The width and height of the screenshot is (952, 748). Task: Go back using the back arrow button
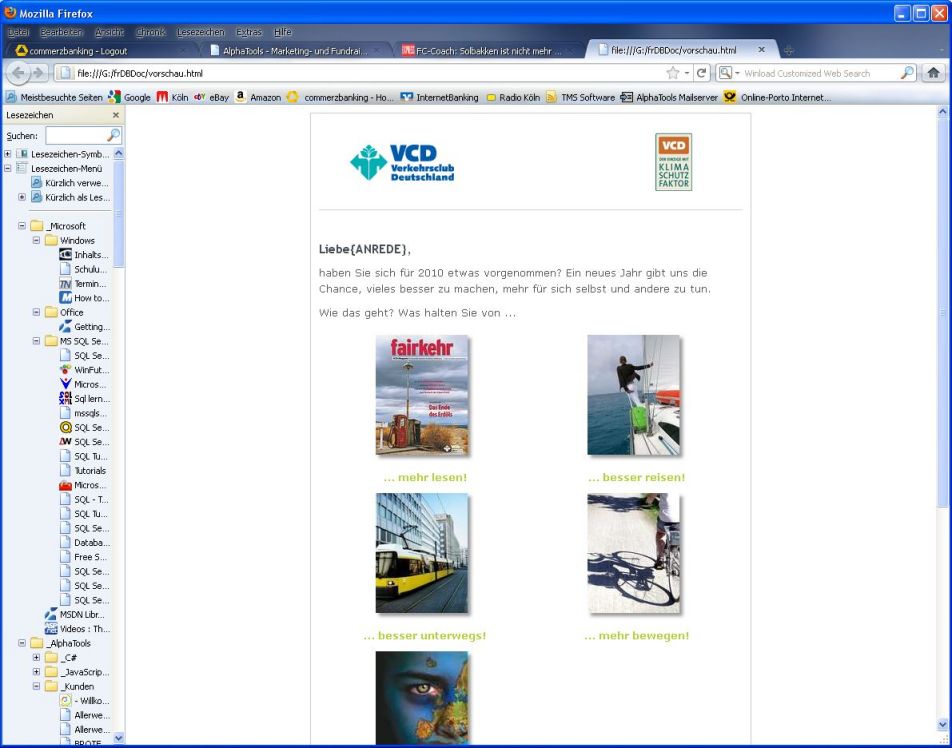pyautogui.click(x=18, y=73)
